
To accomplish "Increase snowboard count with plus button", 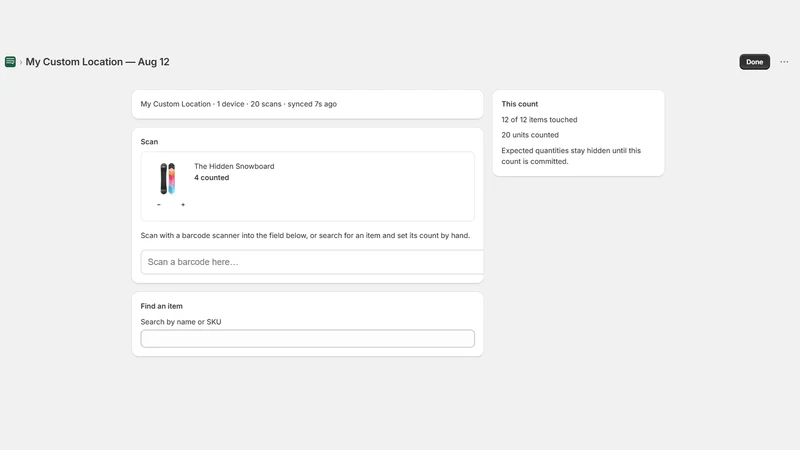I will (x=183, y=205).
